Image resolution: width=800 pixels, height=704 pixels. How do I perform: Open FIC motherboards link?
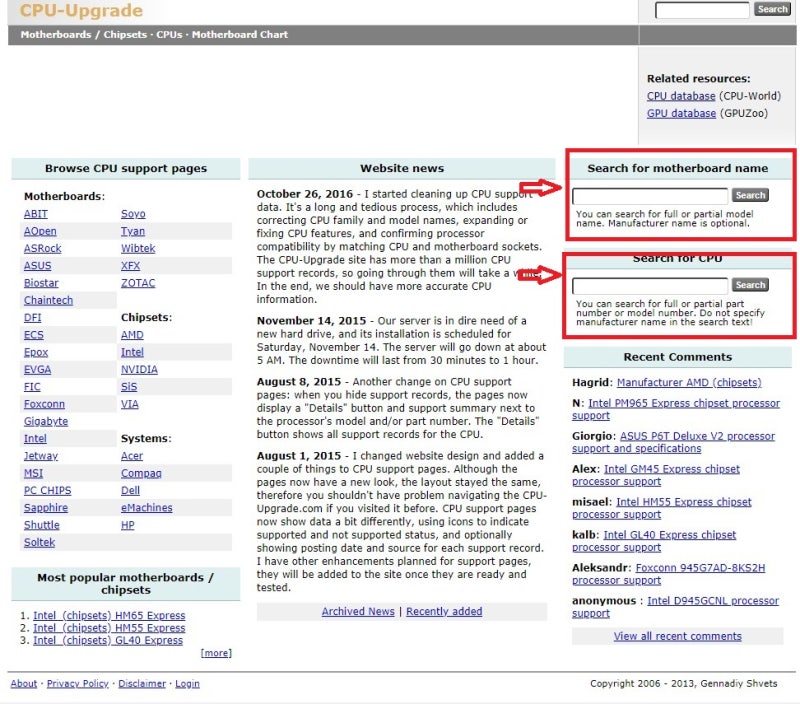click(x=32, y=387)
